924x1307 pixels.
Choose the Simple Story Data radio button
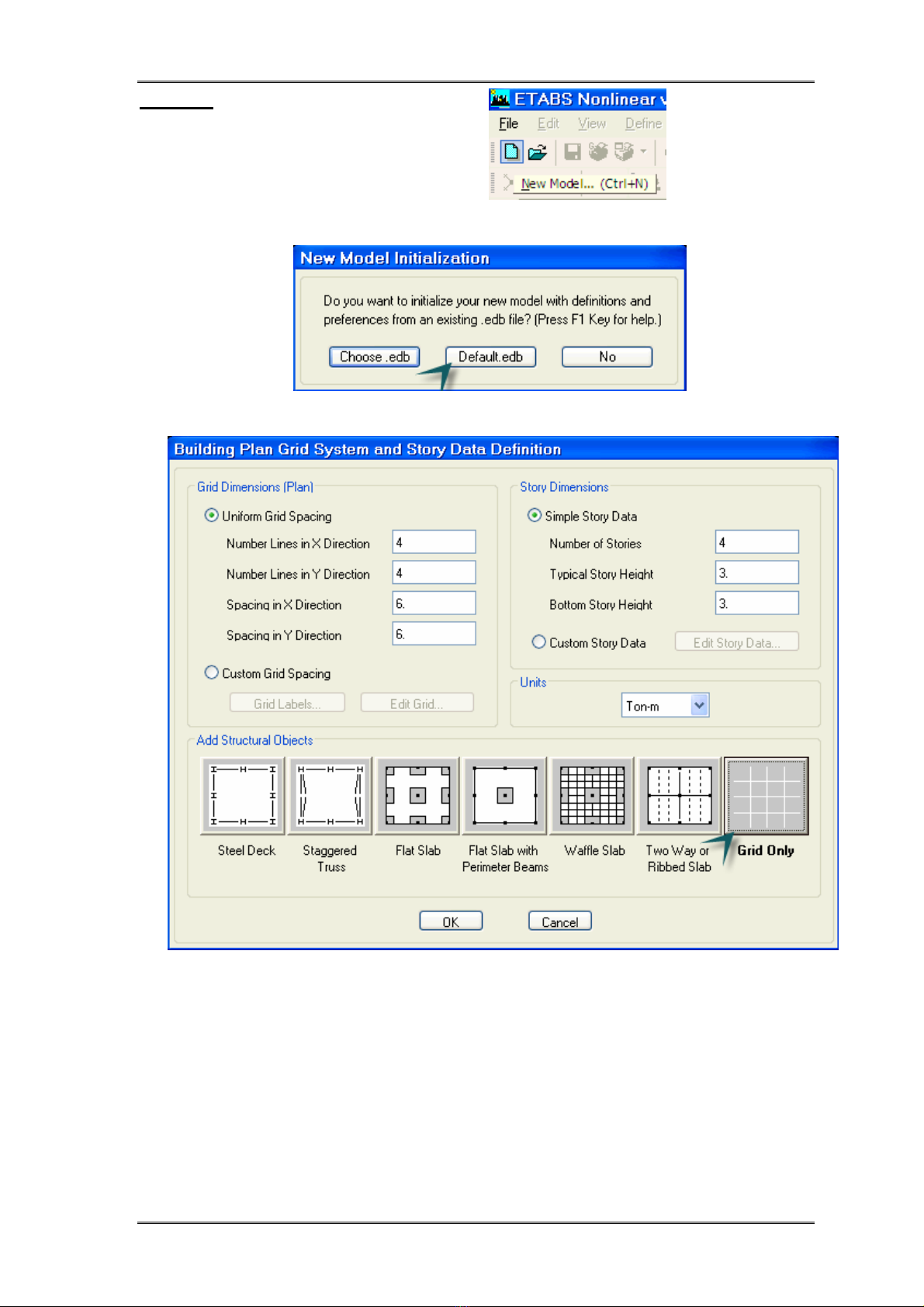(534, 516)
